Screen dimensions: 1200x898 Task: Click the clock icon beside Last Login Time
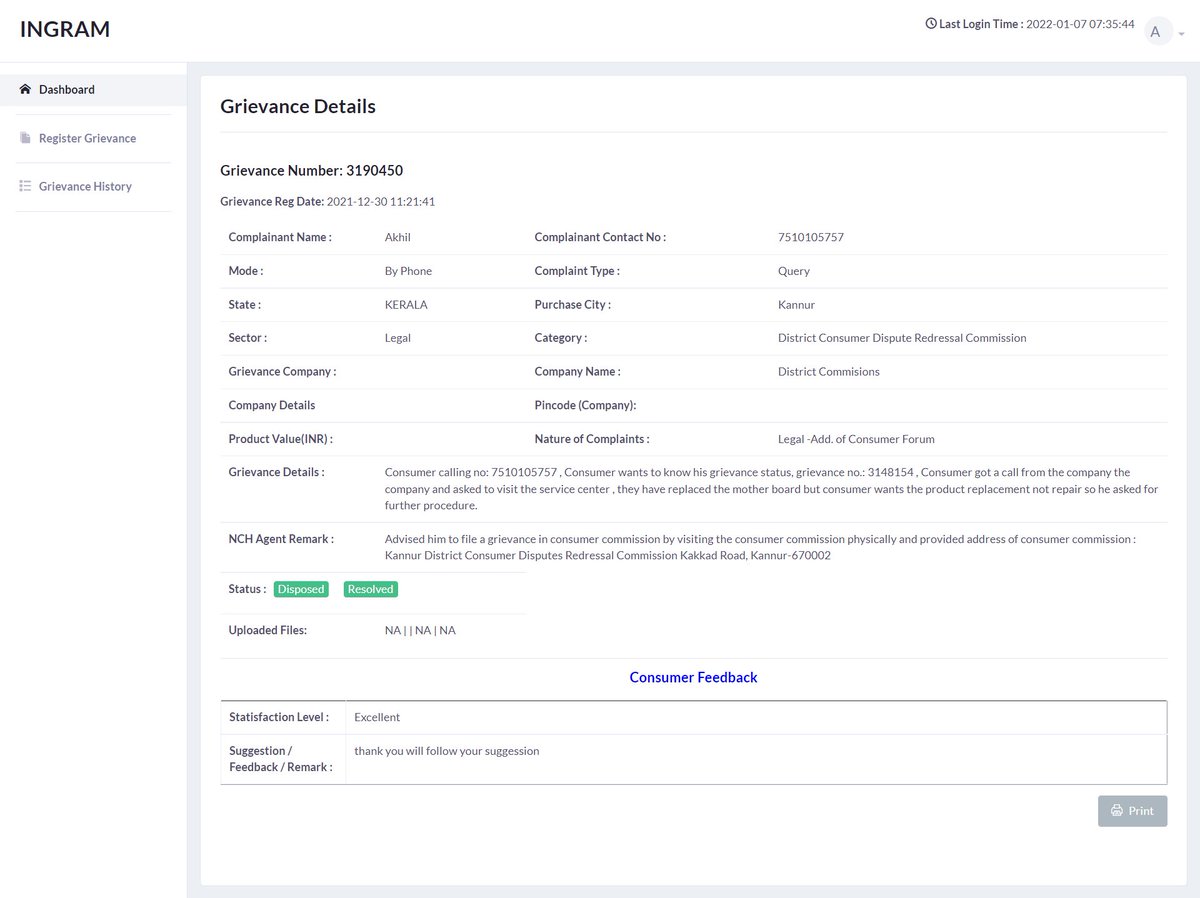[931, 23]
